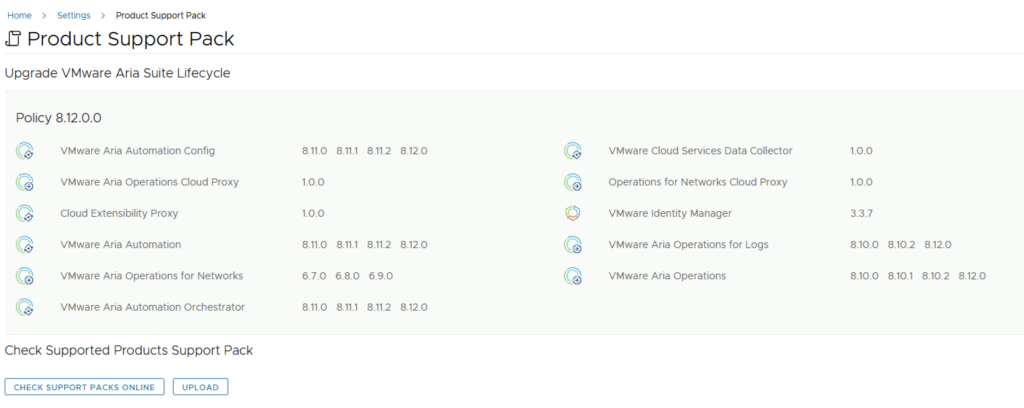Click the Cloud Extensibility Proxy label

pyautogui.click(x=119, y=213)
